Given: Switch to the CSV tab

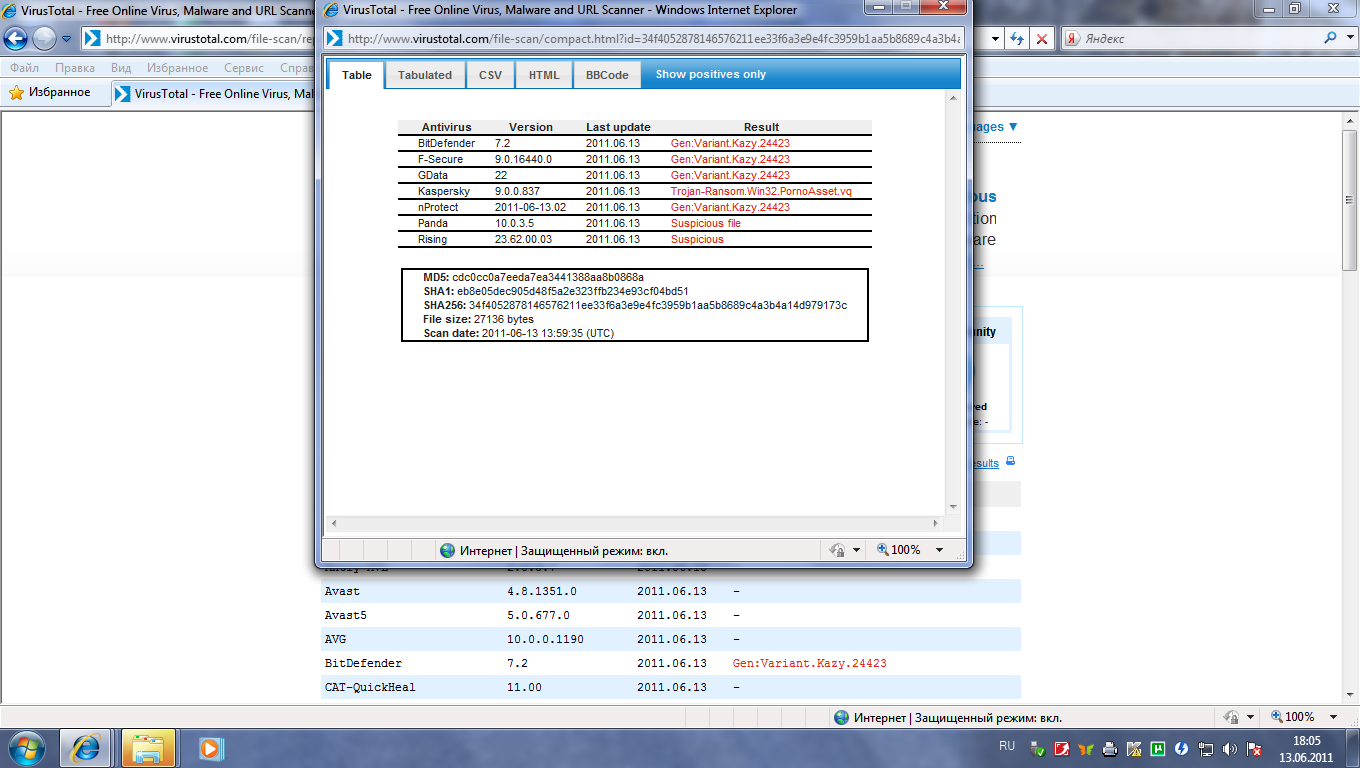Looking at the screenshot, I should pyautogui.click(x=490, y=75).
